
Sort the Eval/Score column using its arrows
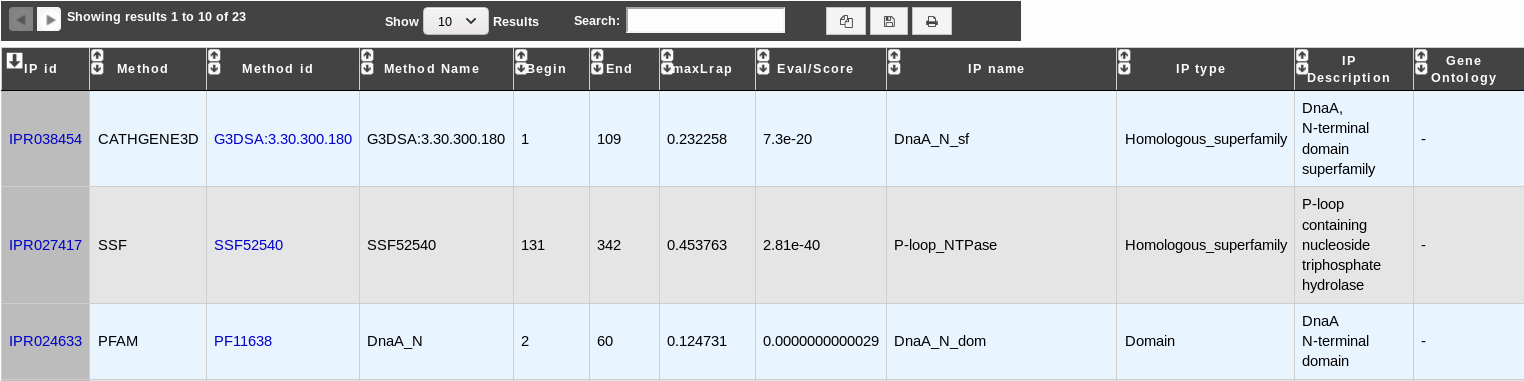pyautogui.click(x=763, y=62)
